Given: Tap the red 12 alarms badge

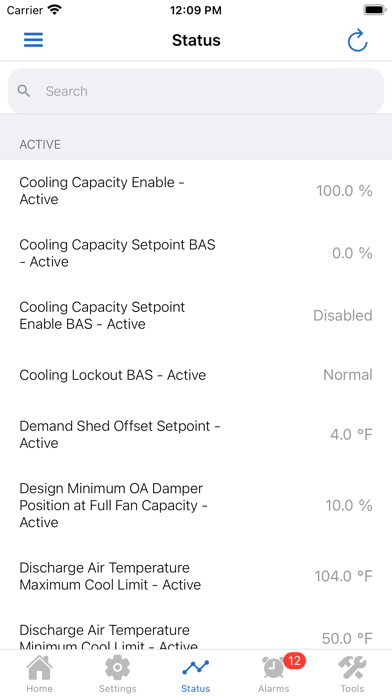Looking at the screenshot, I should pyautogui.click(x=294, y=660).
